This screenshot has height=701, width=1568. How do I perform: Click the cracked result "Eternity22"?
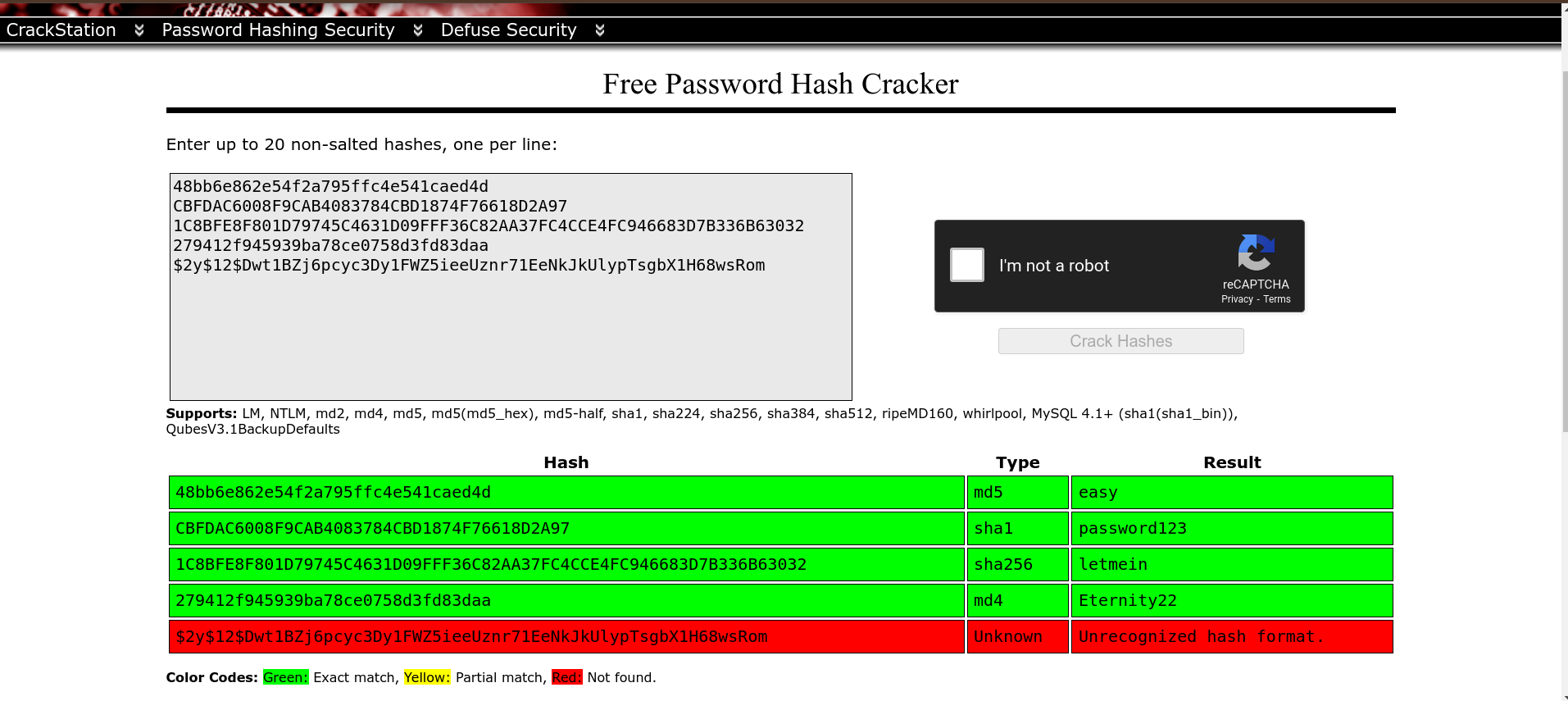1232,600
